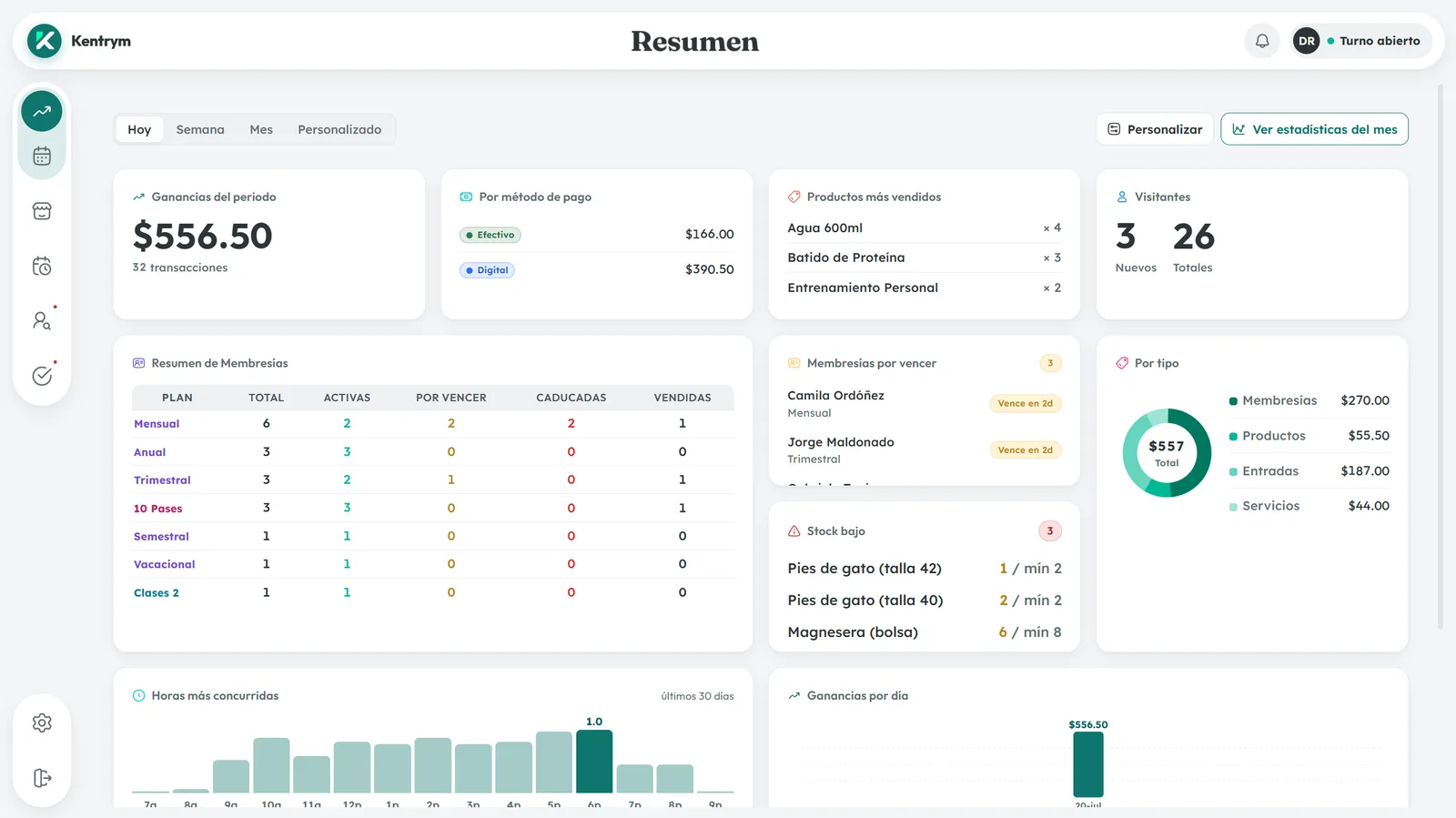Click the logout icon in sidebar
This screenshot has height=818, width=1456.
(x=42, y=778)
